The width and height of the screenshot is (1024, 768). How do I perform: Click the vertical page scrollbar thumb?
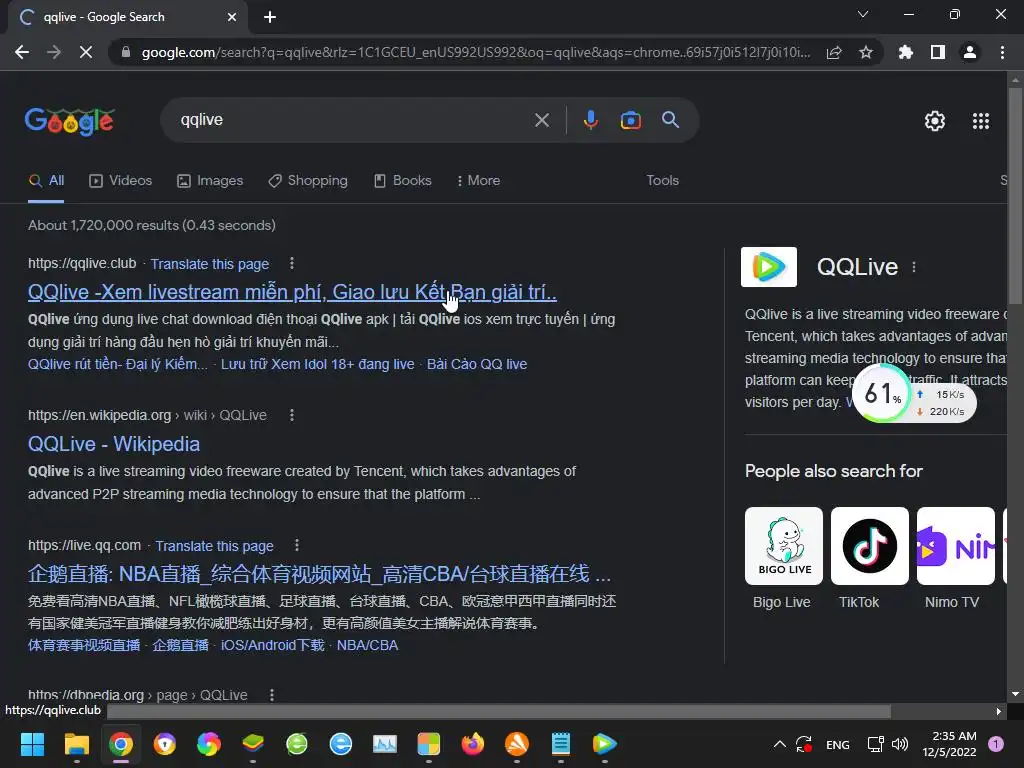pyautogui.click(x=1015, y=196)
